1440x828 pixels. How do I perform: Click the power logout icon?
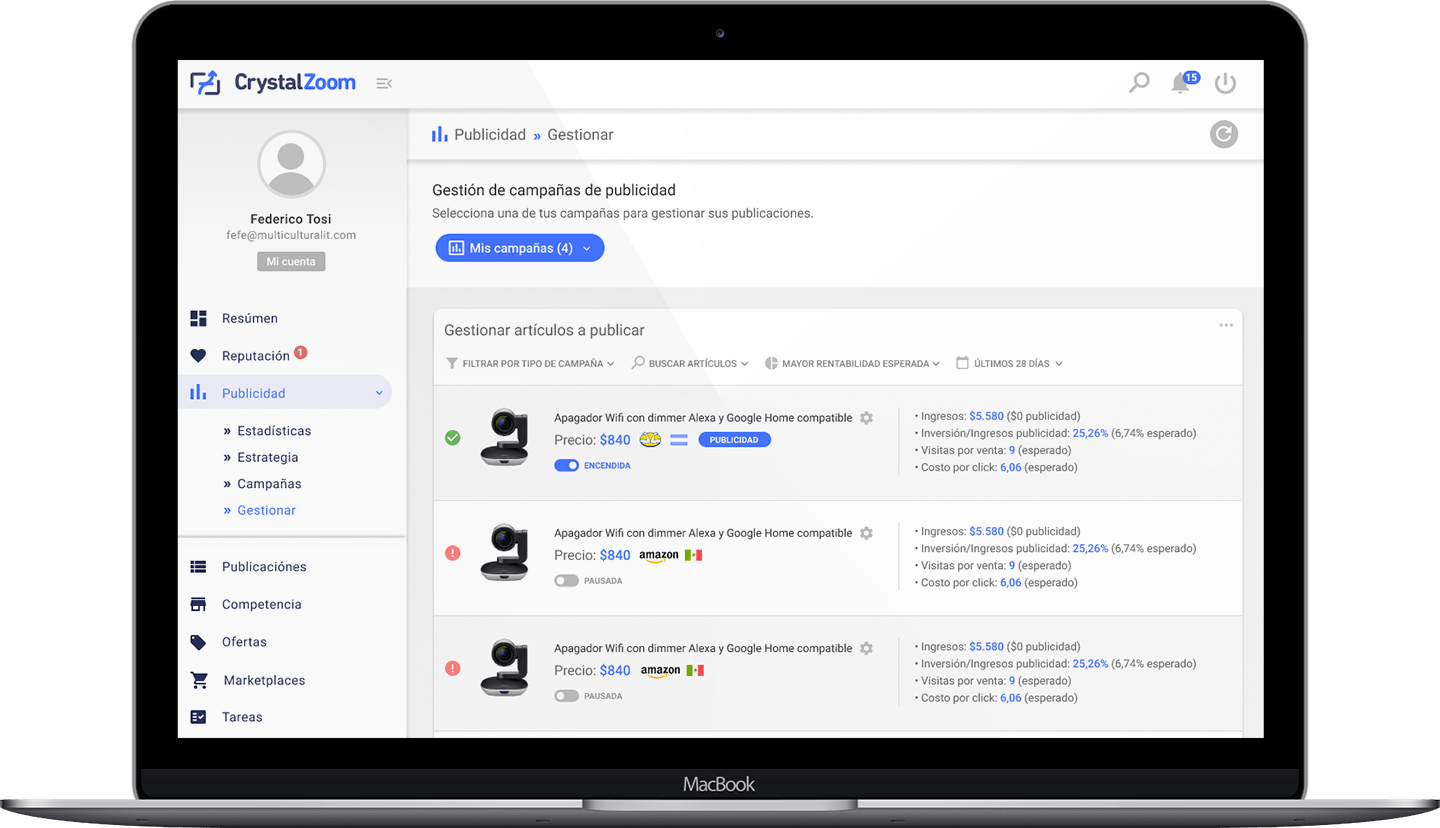point(1225,84)
